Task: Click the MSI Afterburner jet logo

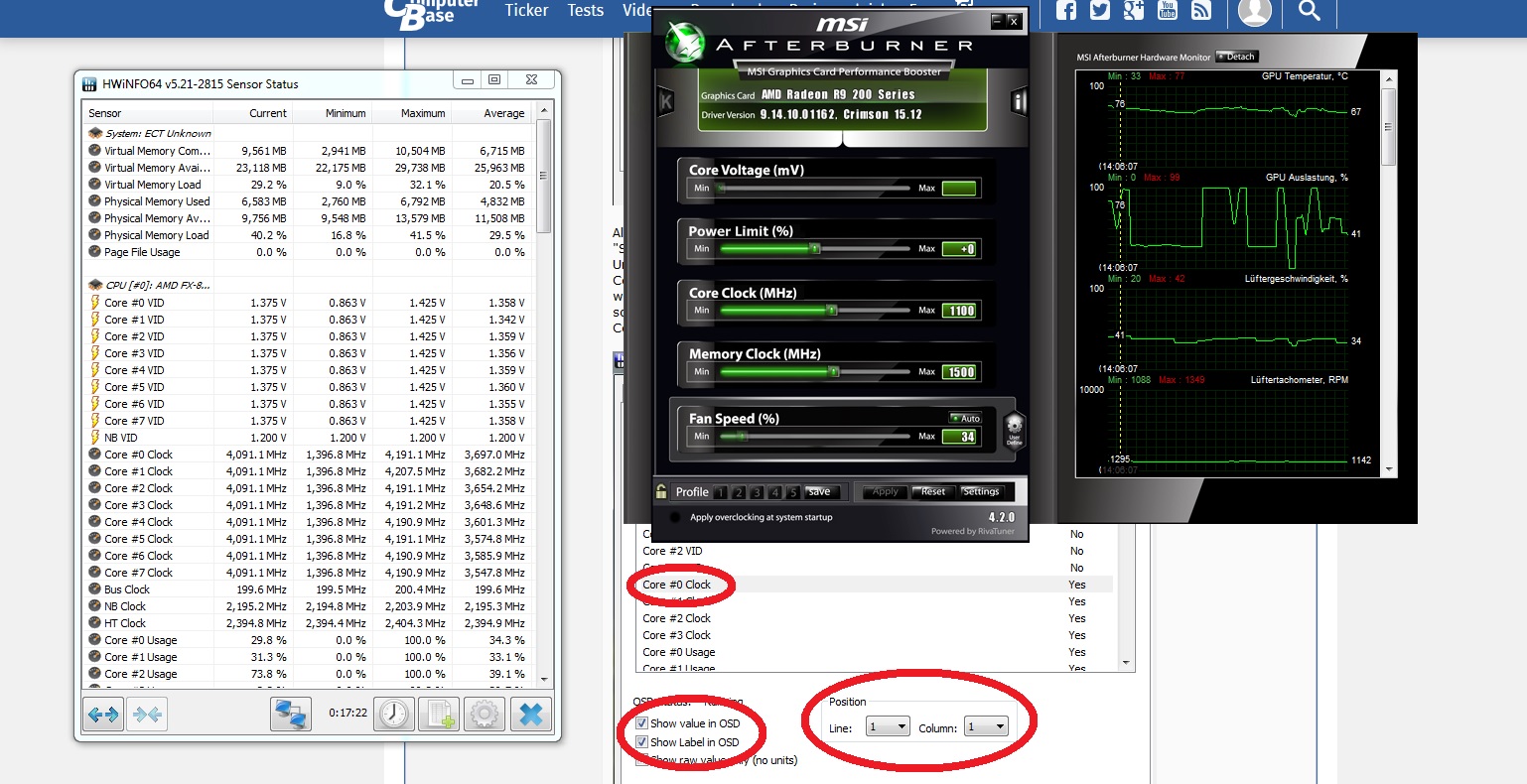Action: tap(685, 41)
